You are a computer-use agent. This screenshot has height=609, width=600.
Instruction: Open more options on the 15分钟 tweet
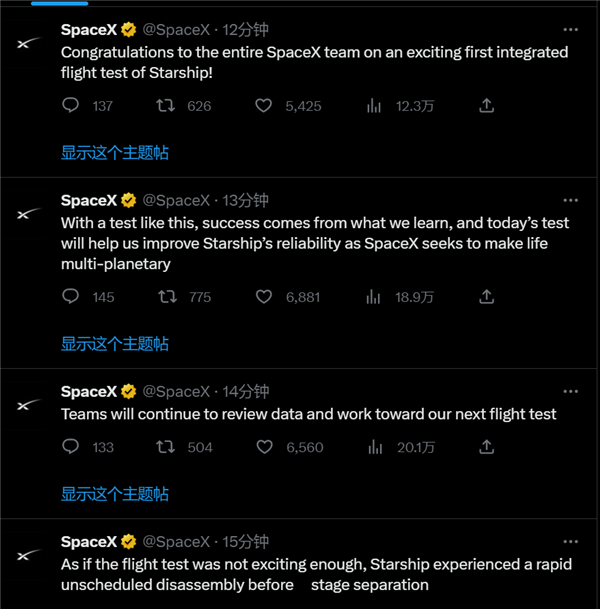coord(570,541)
